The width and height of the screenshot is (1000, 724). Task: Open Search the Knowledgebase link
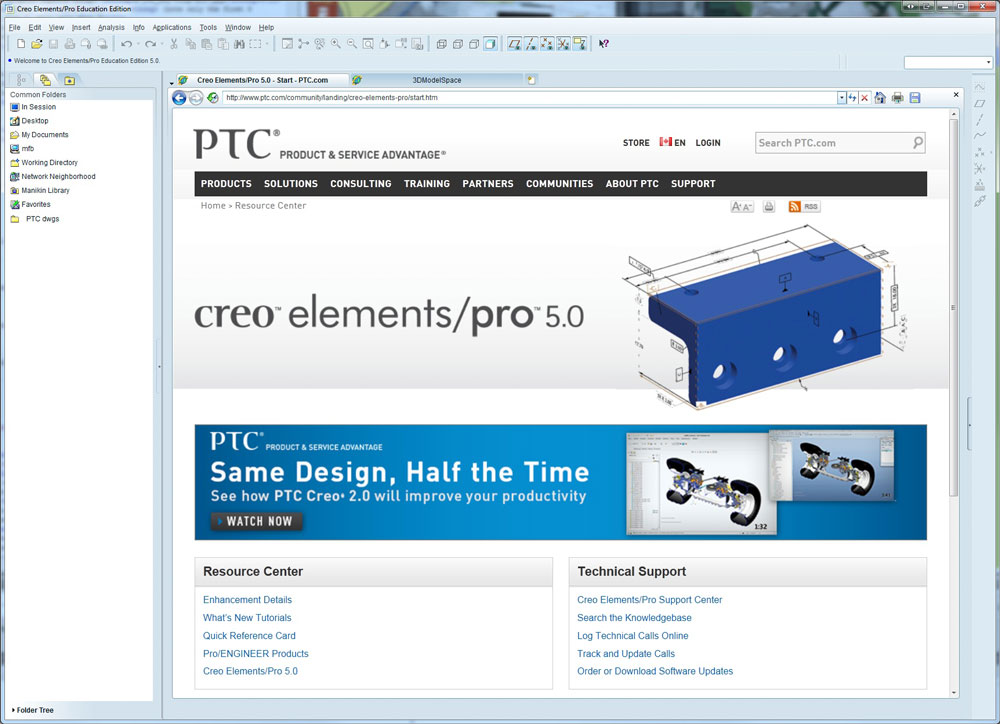coord(634,617)
